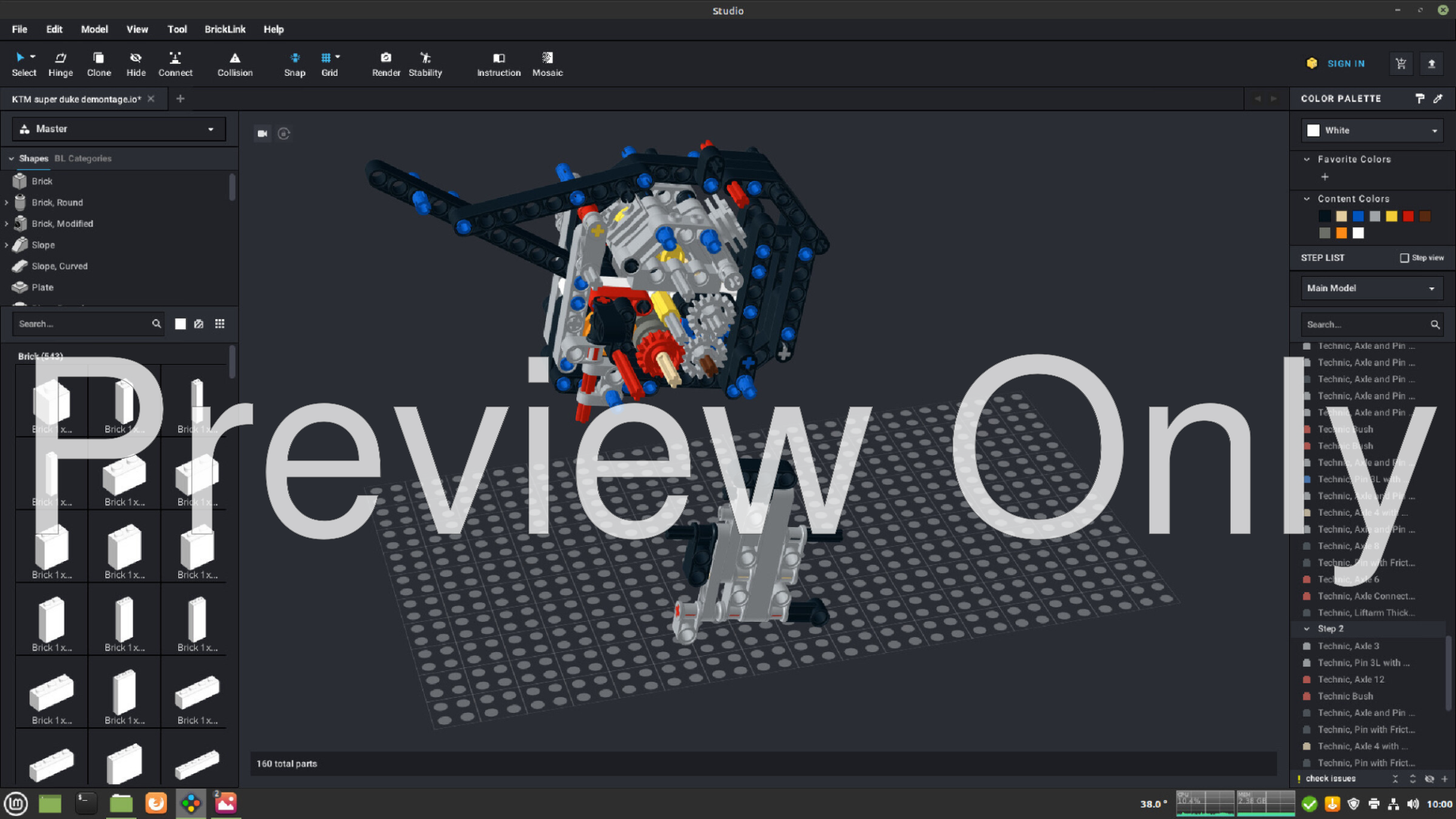
Task: Launch the Mosaic tool
Action: (x=548, y=64)
